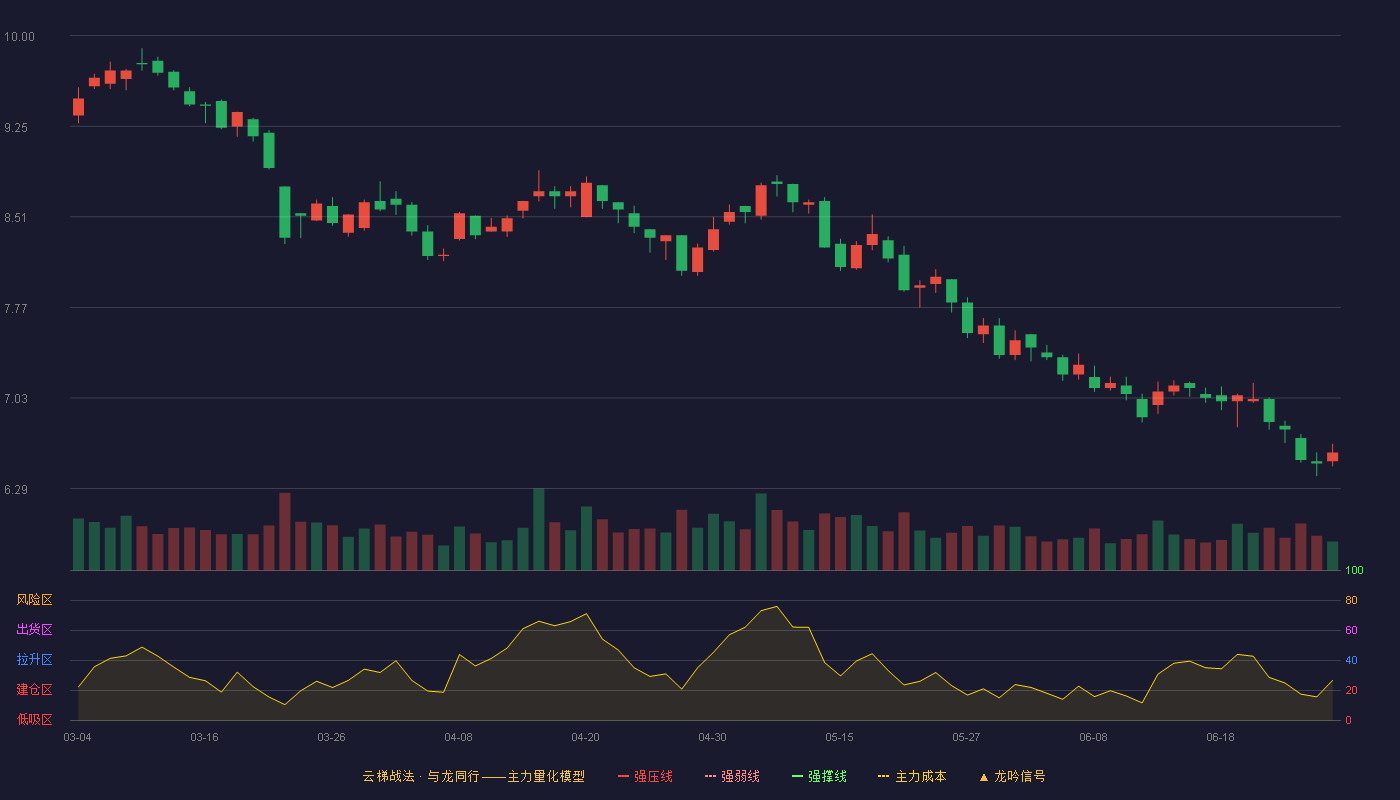
Task: Select the 出货区 zone label
Action: click(34, 630)
